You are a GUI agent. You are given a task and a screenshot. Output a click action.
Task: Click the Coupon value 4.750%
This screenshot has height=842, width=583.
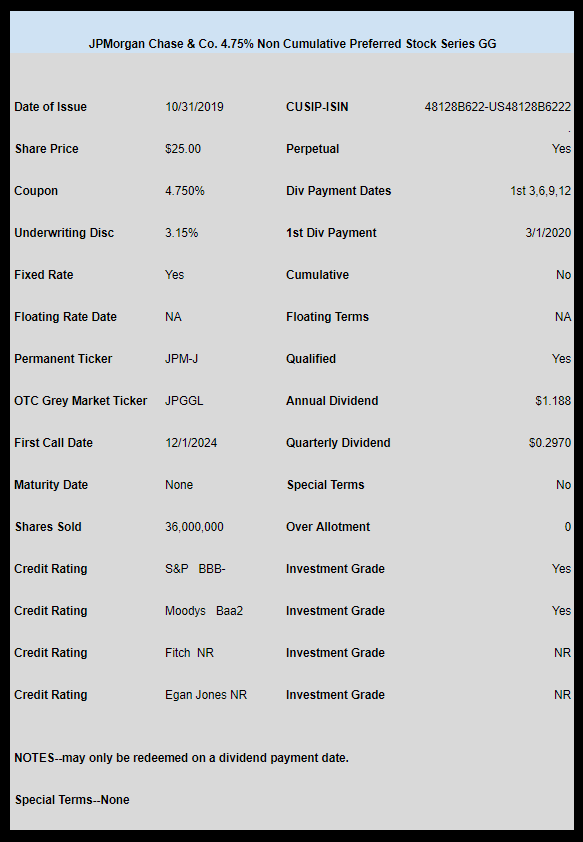pyautogui.click(x=185, y=191)
